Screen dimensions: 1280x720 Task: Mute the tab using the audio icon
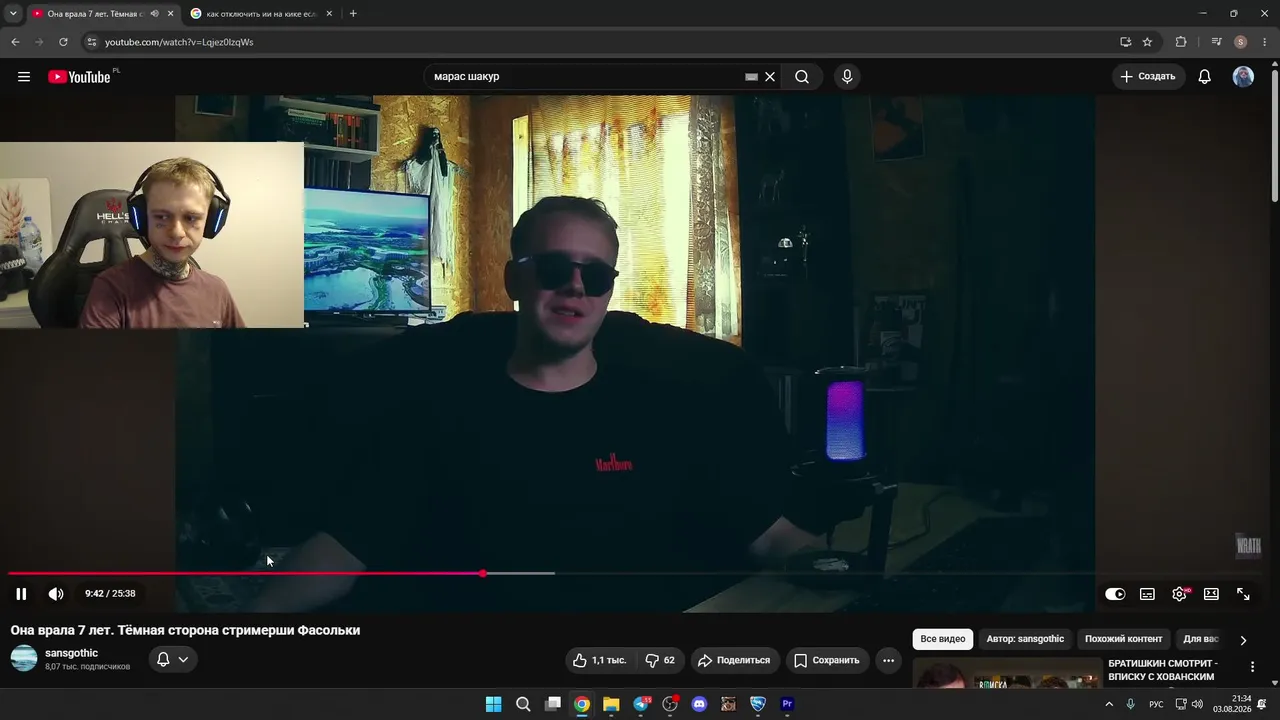click(154, 14)
